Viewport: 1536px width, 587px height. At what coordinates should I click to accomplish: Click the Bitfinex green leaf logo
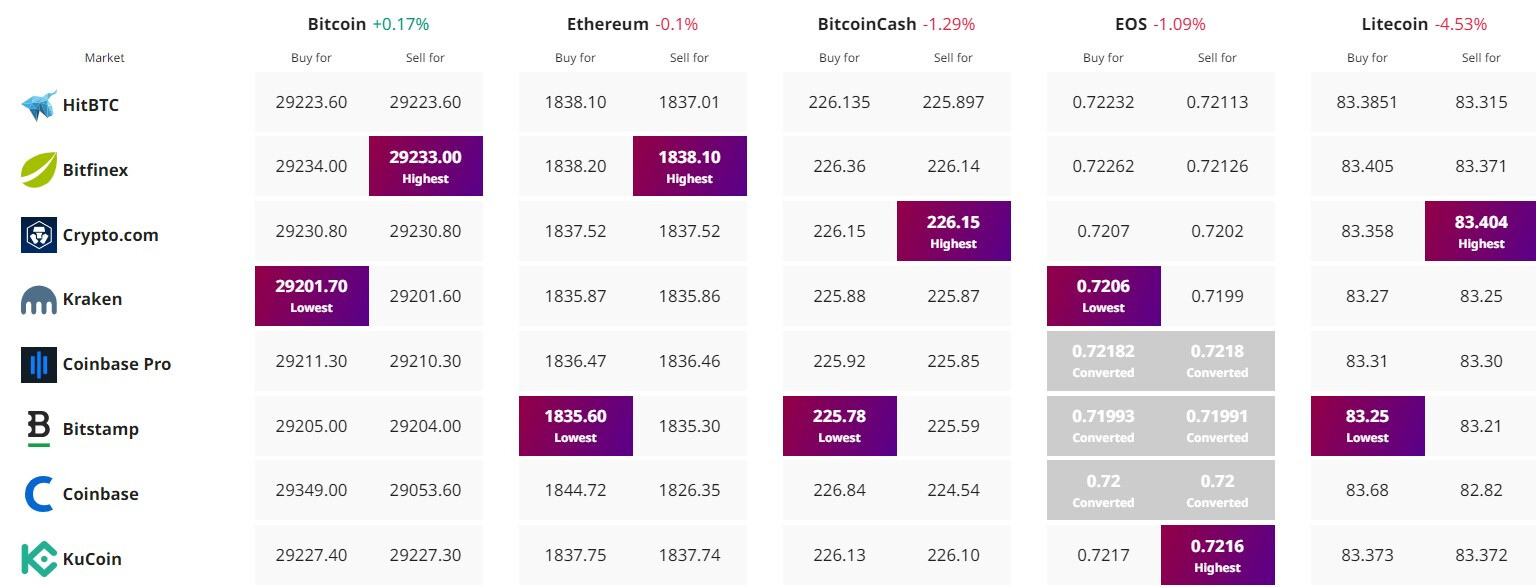tap(39, 170)
